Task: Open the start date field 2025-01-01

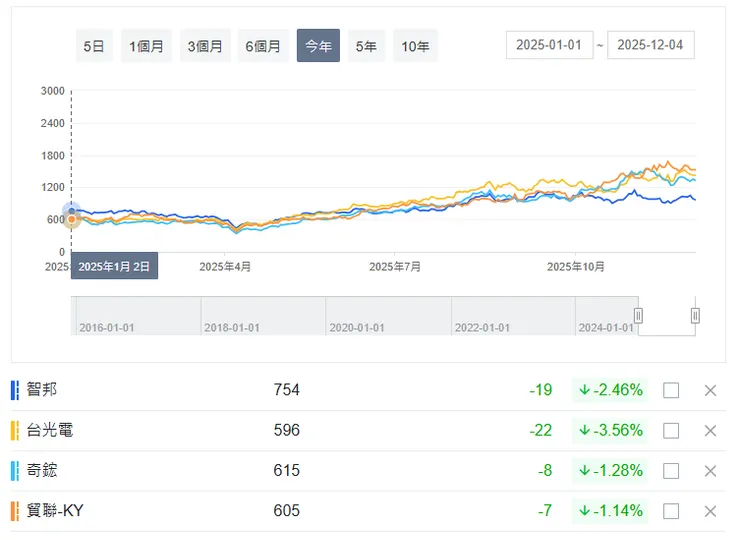Action: pyautogui.click(x=550, y=46)
